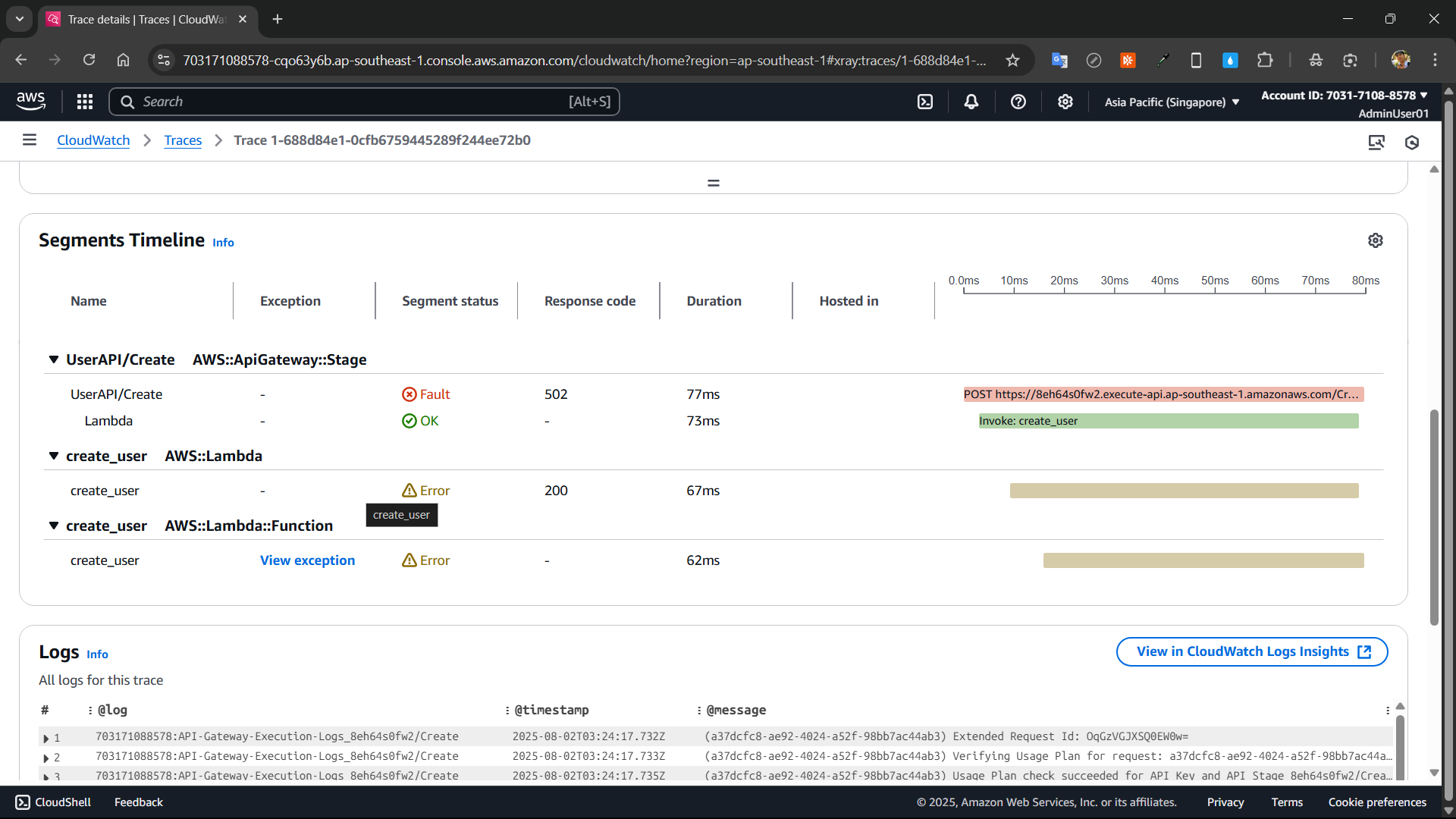This screenshot has height=819, width=1456.
Task: Open the Account ID dropdown menu
Action: point(1345,96)
